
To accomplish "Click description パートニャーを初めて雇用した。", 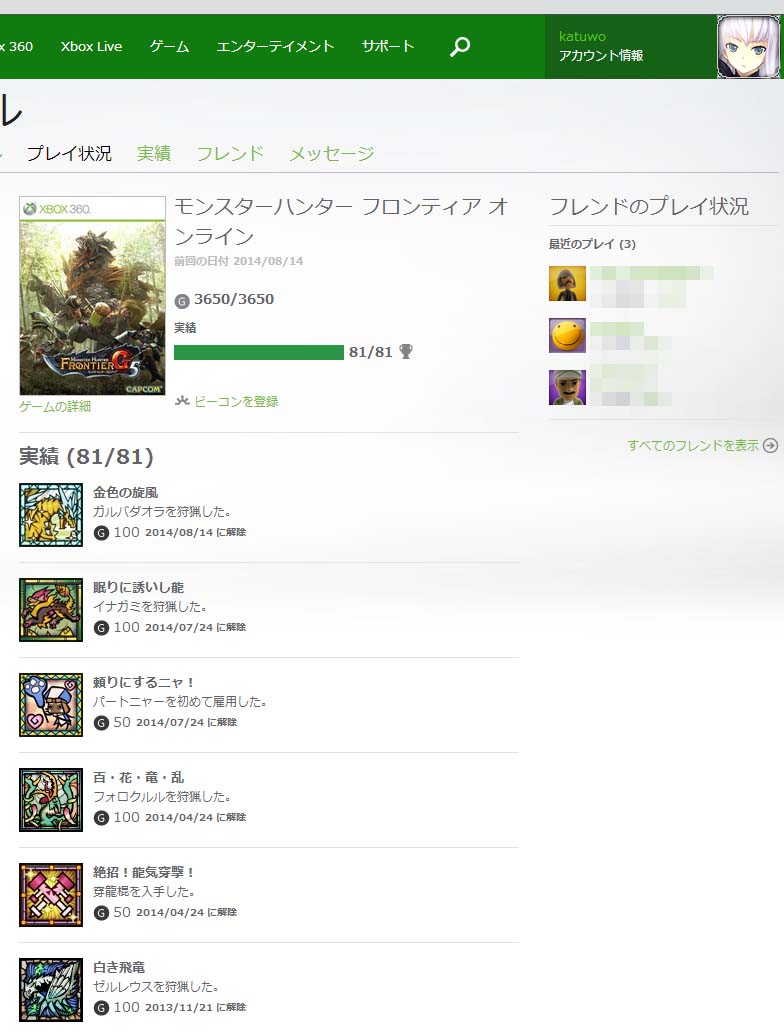I will (180, 701).
